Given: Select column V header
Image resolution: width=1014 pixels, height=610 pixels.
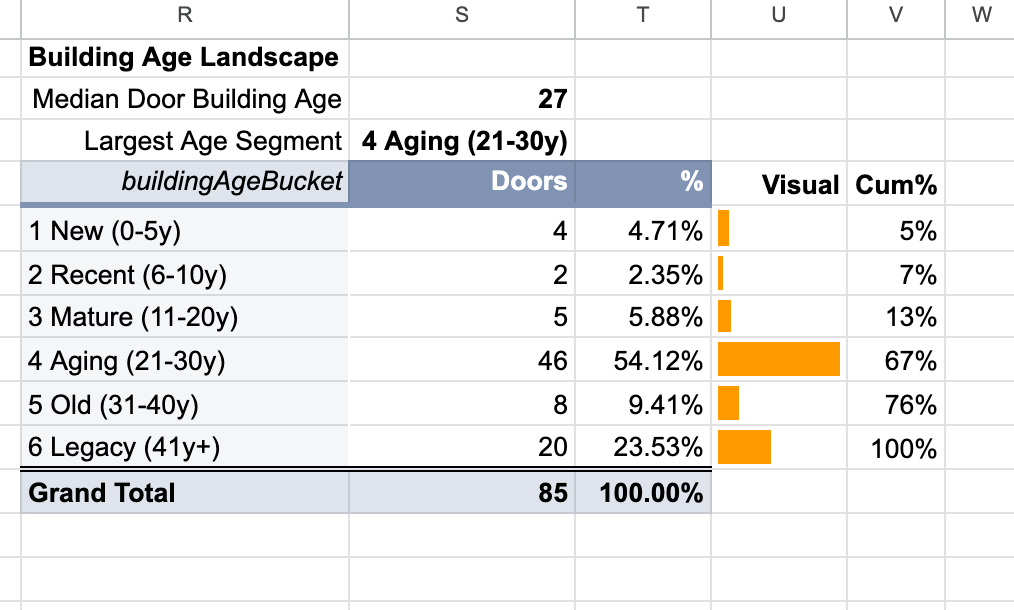Looking at the screenshot, I should (896, 16).
